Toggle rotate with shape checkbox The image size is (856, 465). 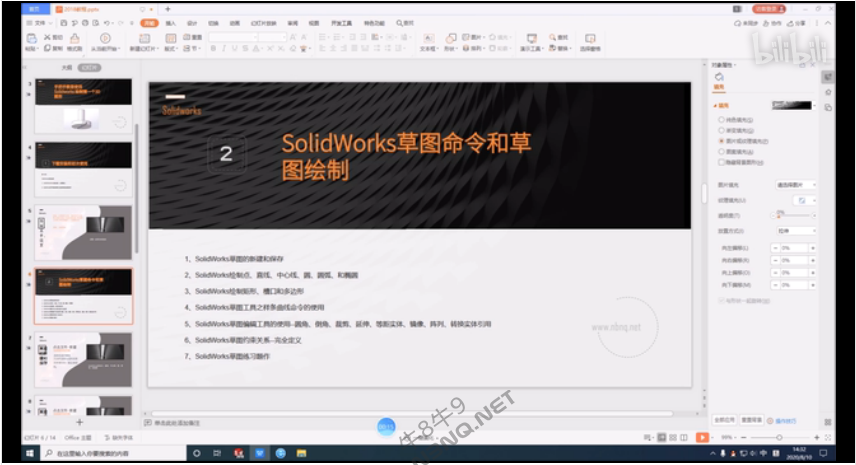click(x=721, y=301)
